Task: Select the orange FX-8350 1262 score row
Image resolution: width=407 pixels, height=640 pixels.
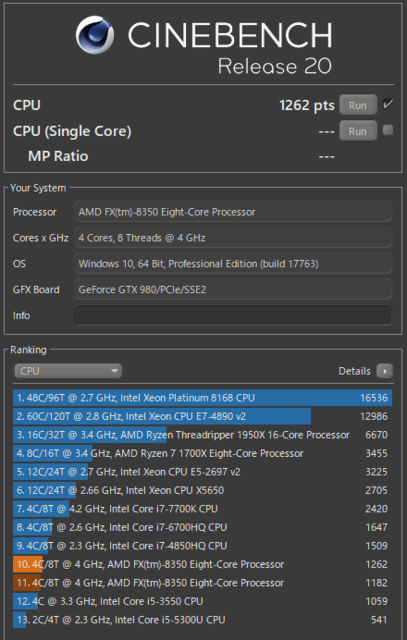Action: [202, 564]
